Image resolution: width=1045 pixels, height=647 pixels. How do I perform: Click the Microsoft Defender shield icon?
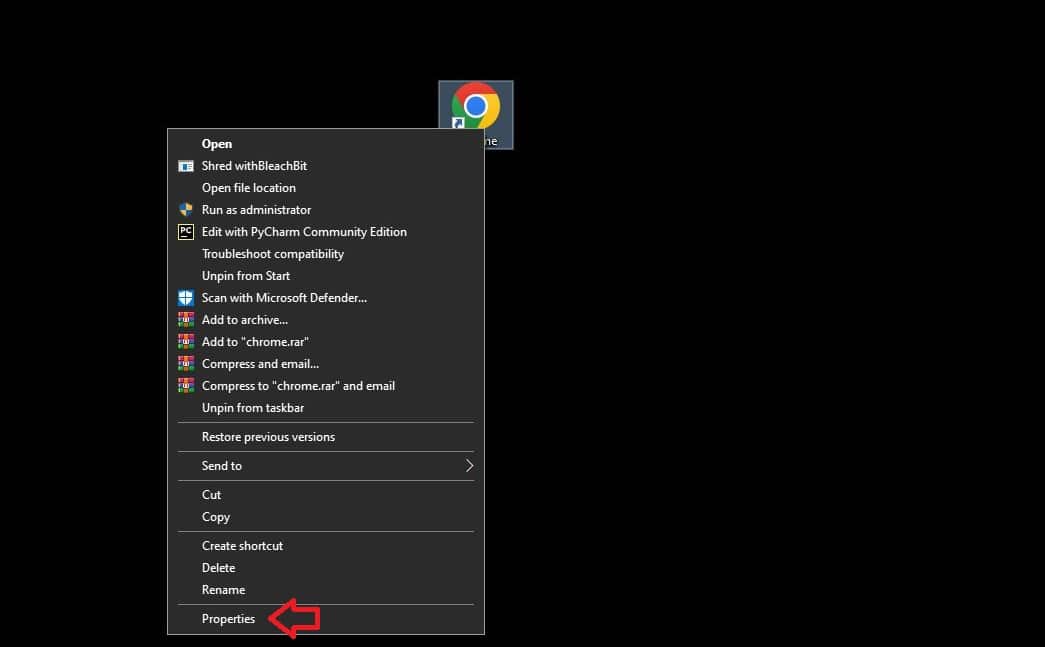[186, 298]
